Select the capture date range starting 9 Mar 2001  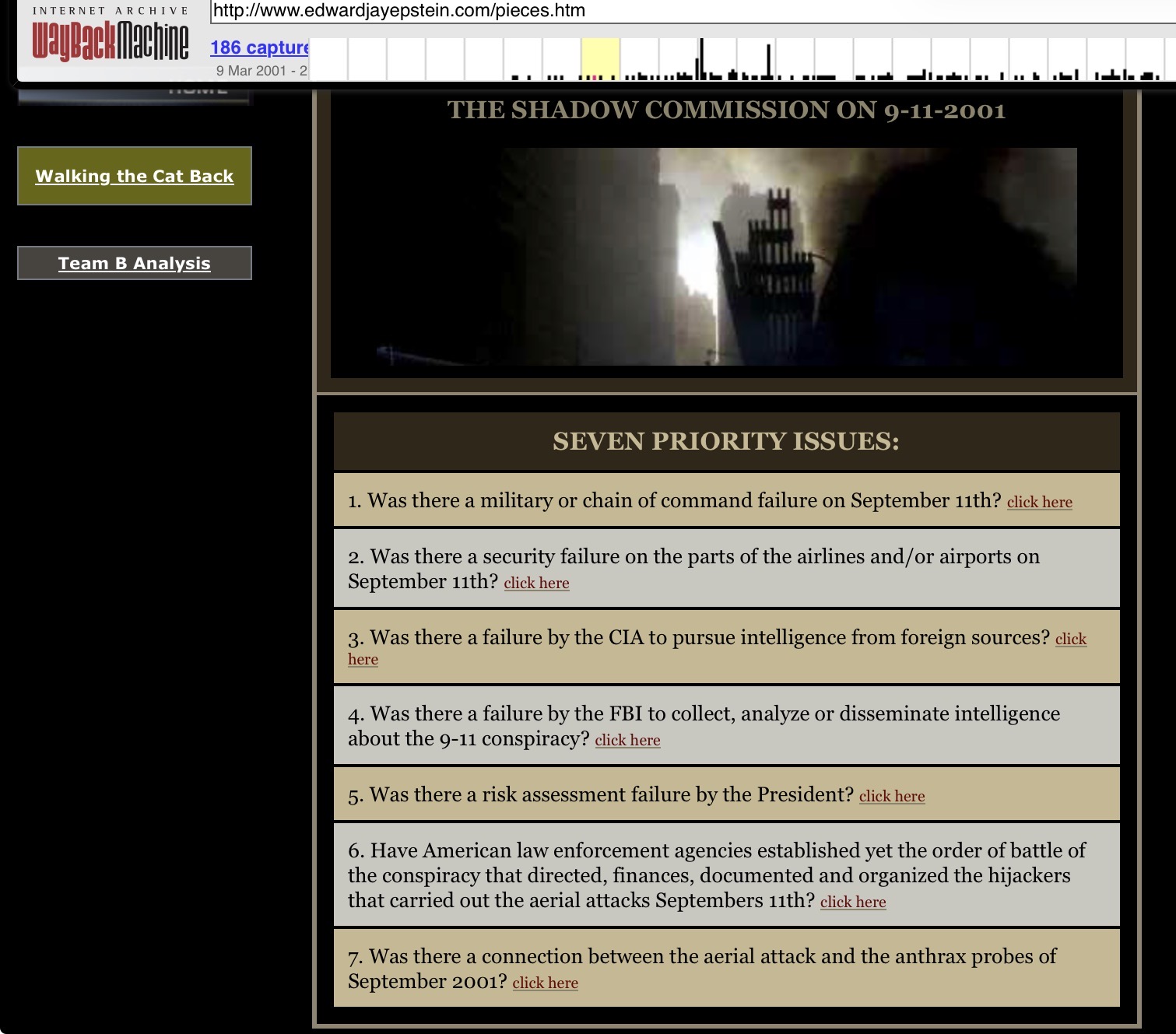pyautogui.click(x=262, y=71)
